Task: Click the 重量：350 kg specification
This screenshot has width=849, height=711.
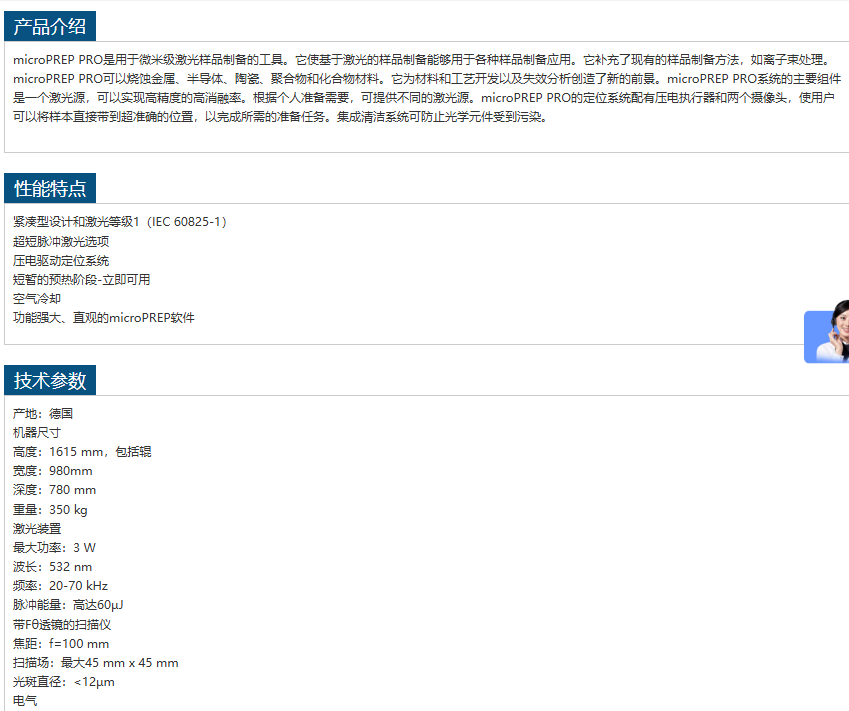Action: tap(50, 510)
